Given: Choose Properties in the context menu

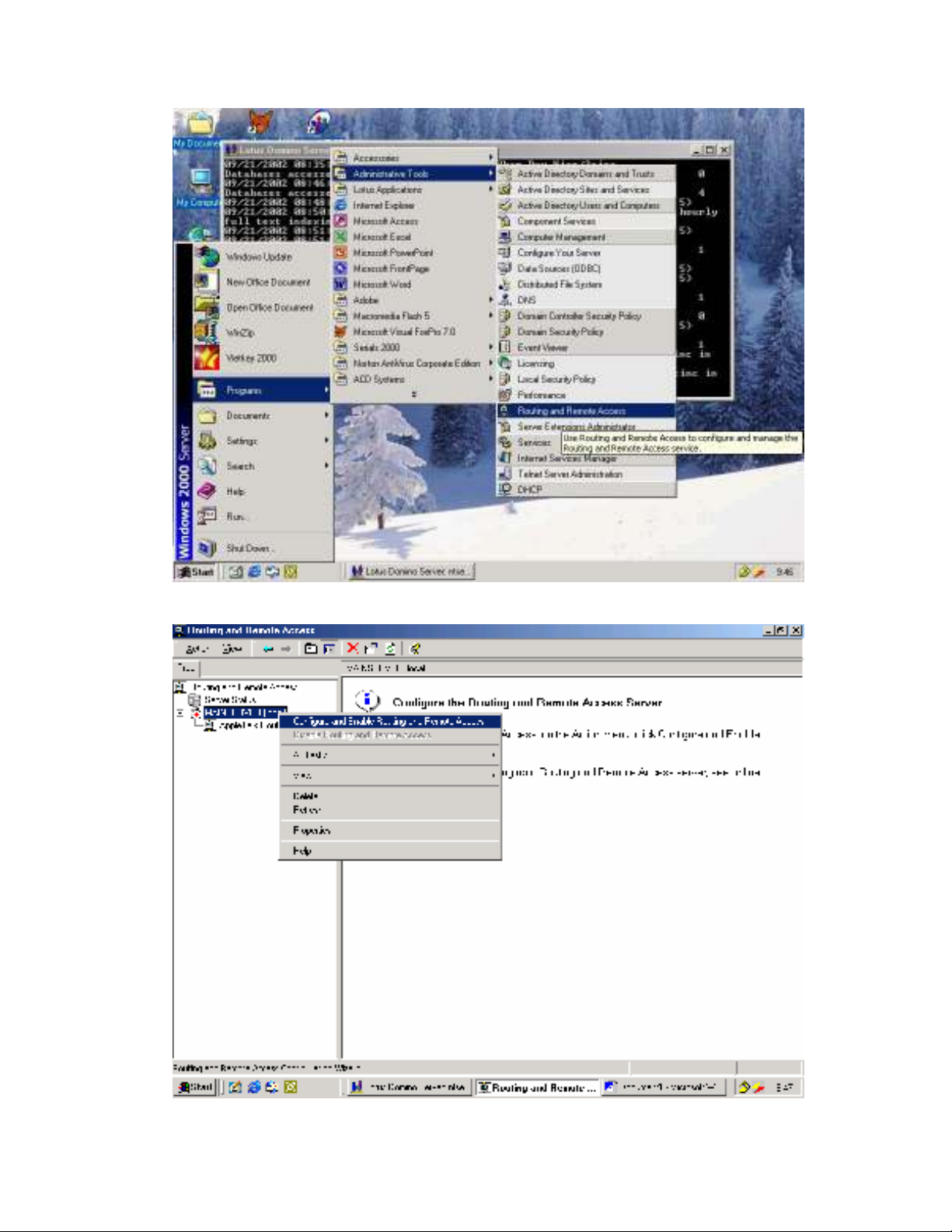Looking at the screenshot, I should (312, 830).
